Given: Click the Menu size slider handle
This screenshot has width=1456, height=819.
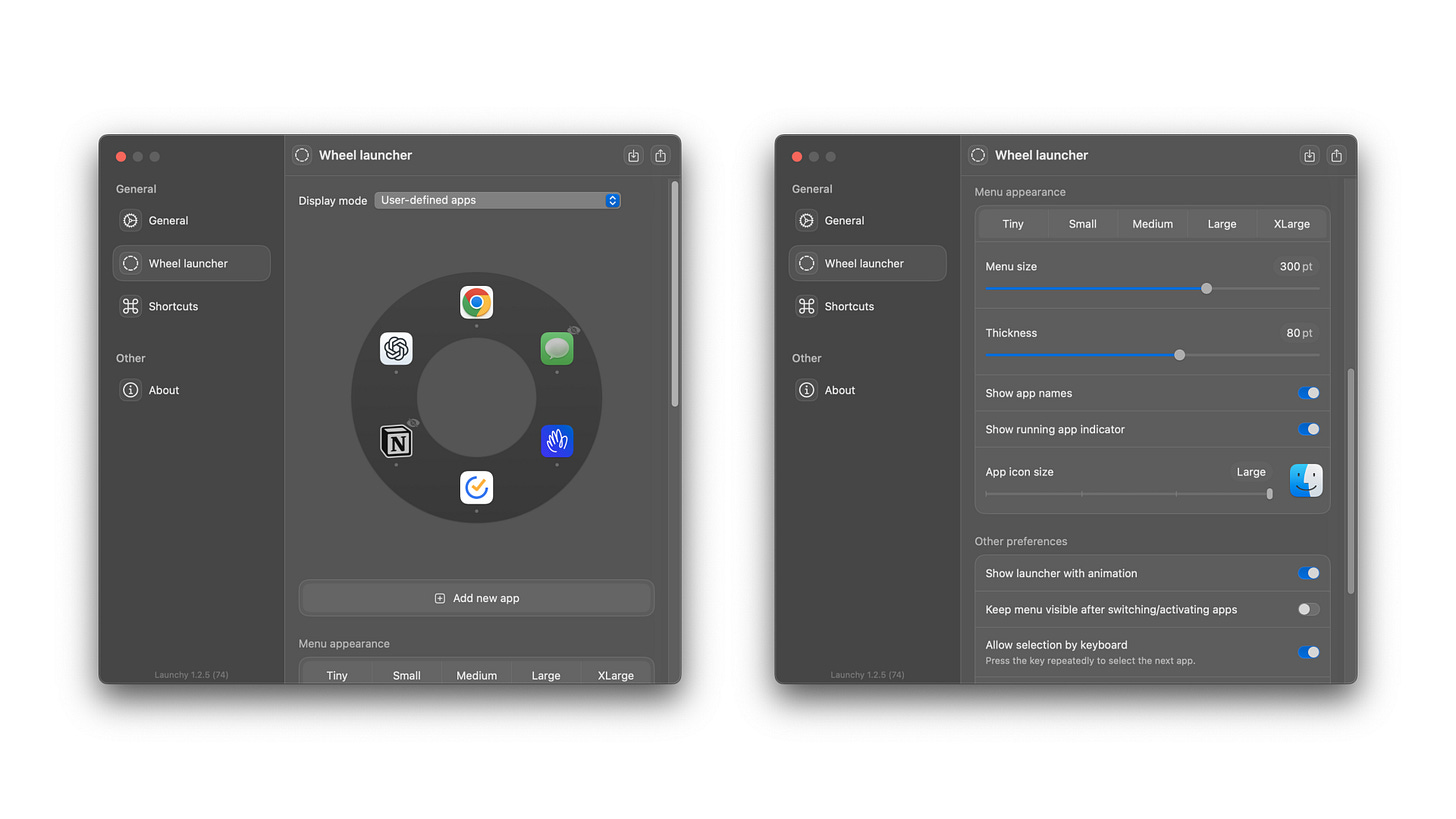Looking at the screenshot, I should pyautogui.click(x=1206, y=288).
